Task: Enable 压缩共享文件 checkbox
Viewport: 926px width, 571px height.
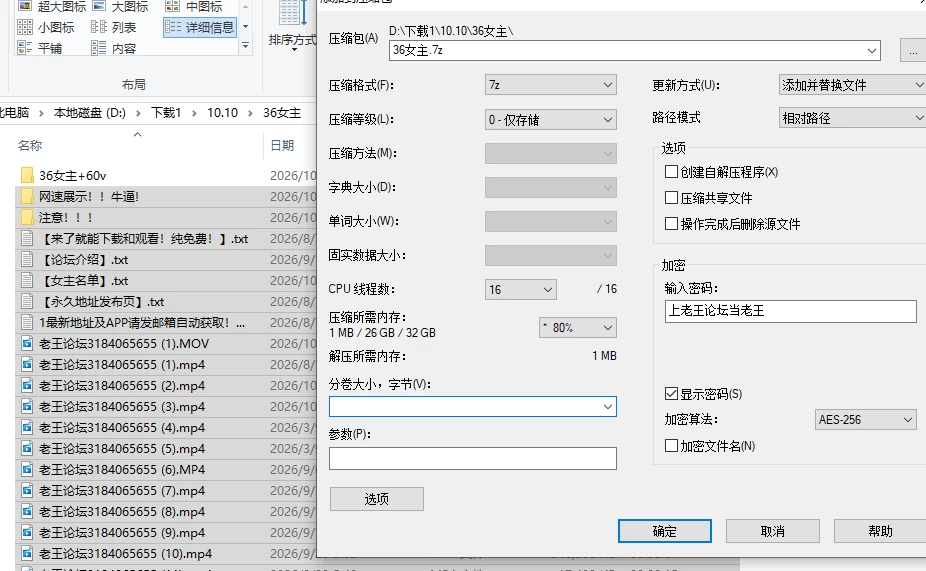Action: coord(671,198)
